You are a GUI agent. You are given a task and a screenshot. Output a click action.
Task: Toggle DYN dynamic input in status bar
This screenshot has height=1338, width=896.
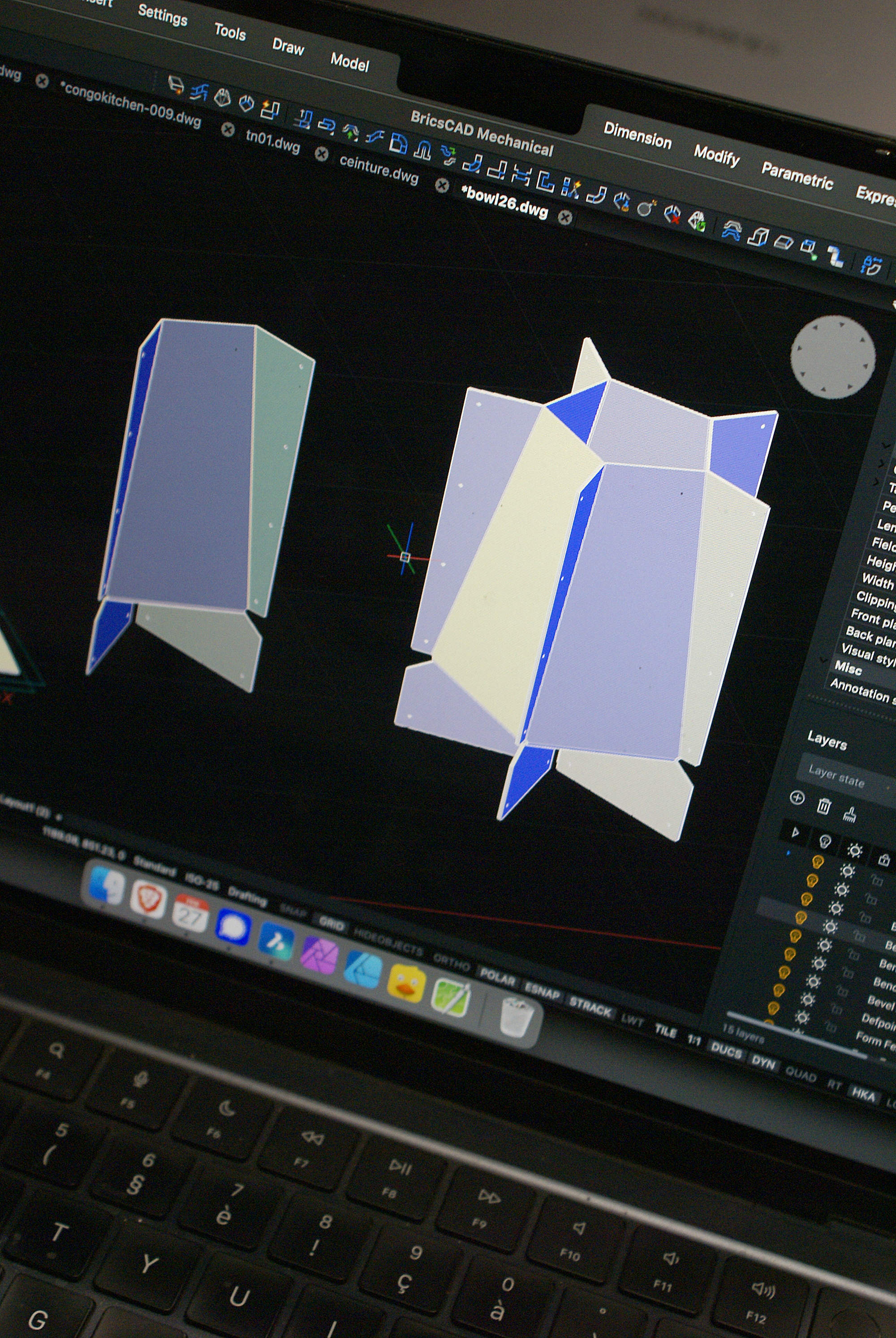pos(763,1063)
